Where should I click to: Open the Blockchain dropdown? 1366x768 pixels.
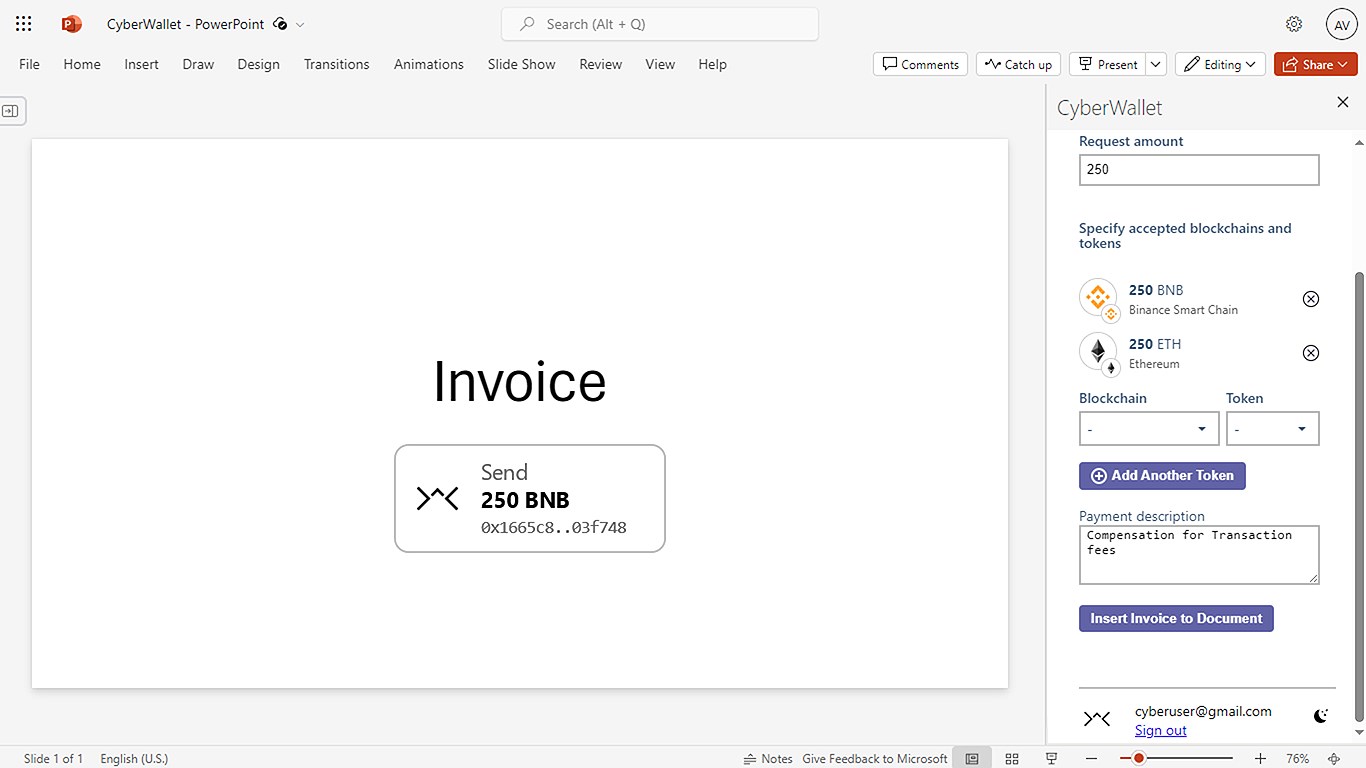click(x=1149, y=429)
